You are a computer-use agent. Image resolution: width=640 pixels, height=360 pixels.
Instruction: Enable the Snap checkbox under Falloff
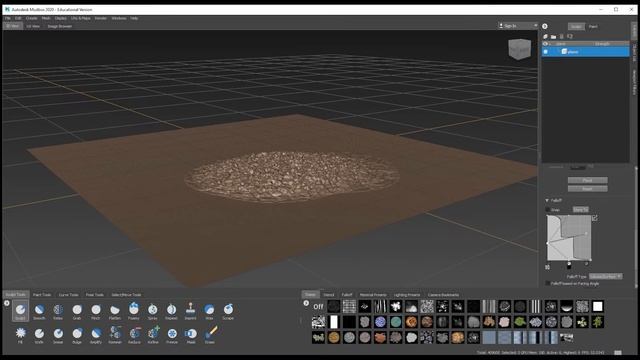tap(548, 209)
